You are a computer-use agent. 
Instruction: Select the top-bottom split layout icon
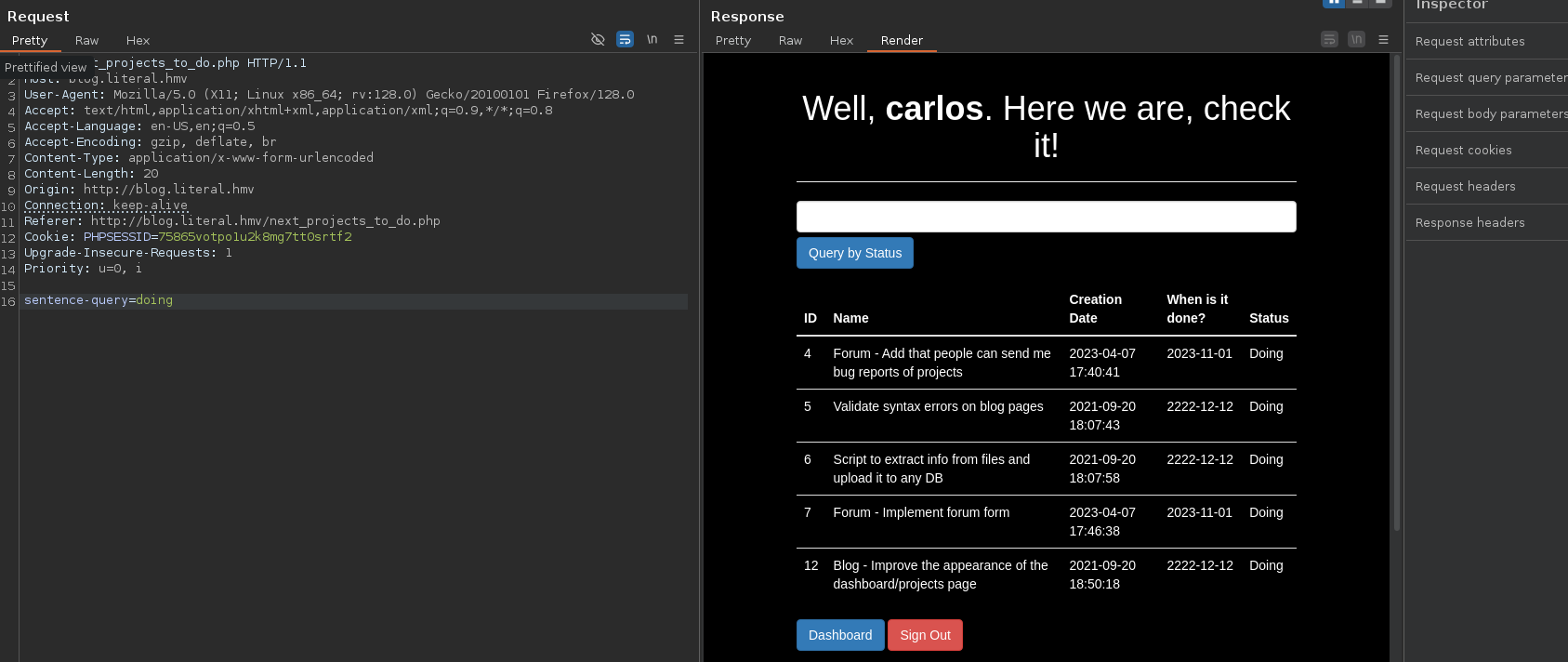click(1358, 3)
